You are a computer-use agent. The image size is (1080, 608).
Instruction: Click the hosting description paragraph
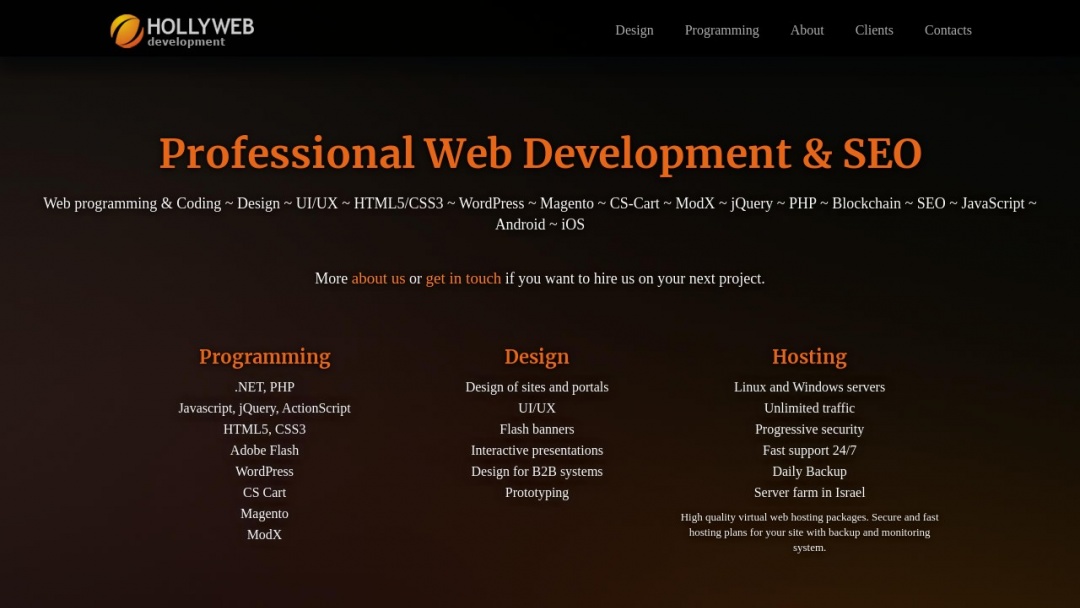click(809, 532)
